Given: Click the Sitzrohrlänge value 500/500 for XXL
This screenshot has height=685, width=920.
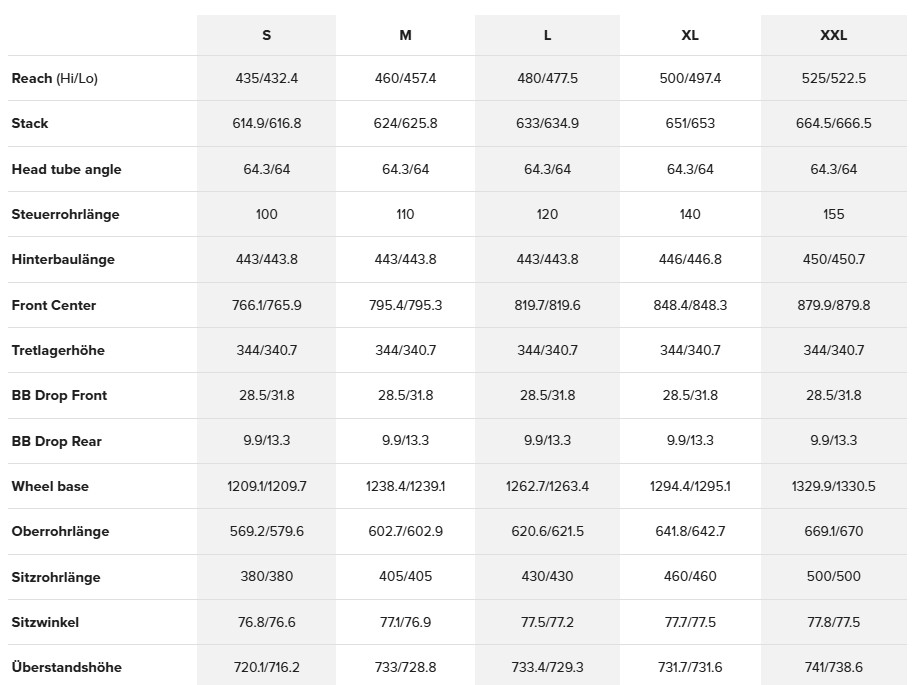Looking at the screenshot, I should (833, 577).
